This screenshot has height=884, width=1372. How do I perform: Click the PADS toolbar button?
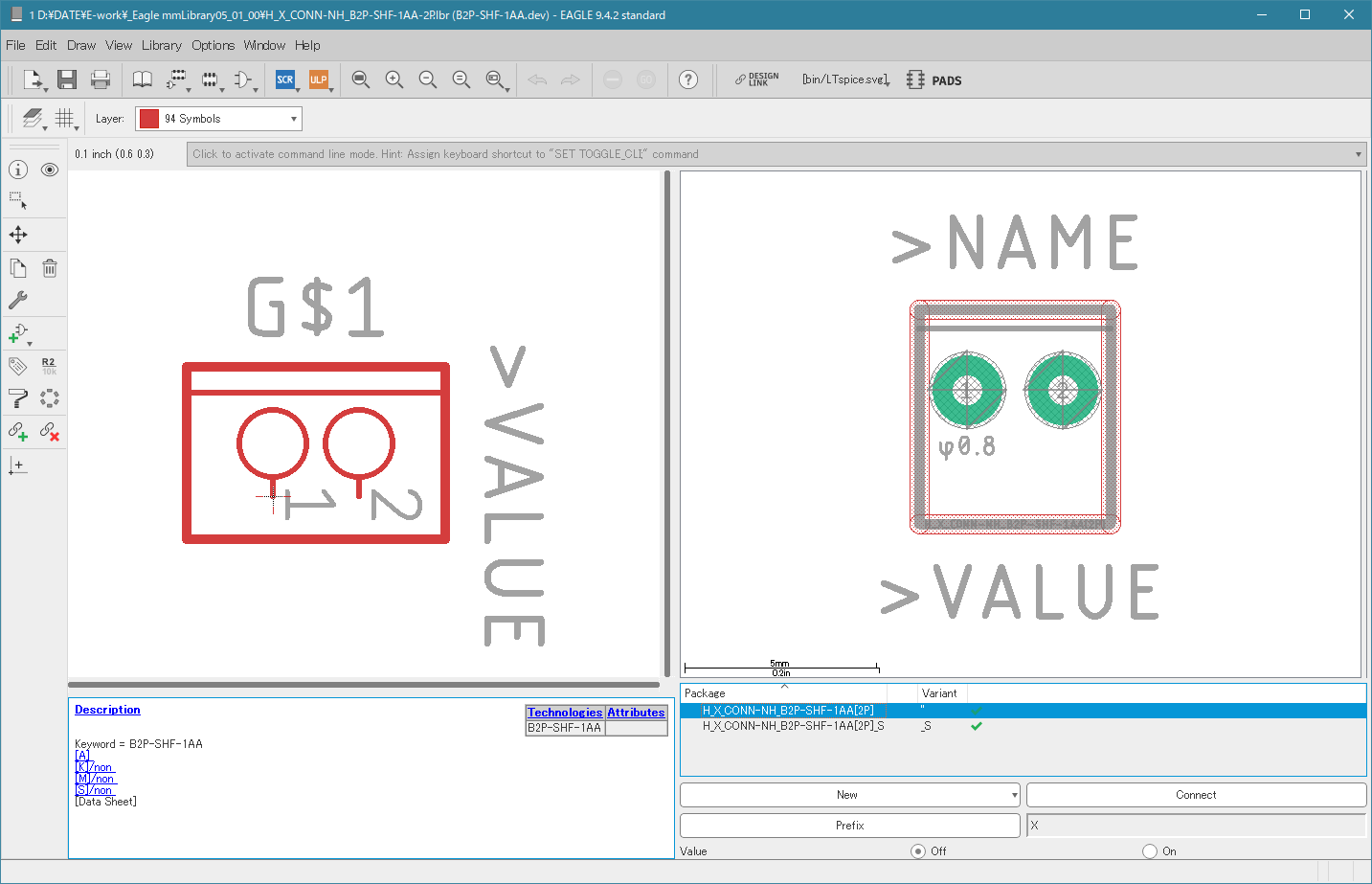(934, 80)
